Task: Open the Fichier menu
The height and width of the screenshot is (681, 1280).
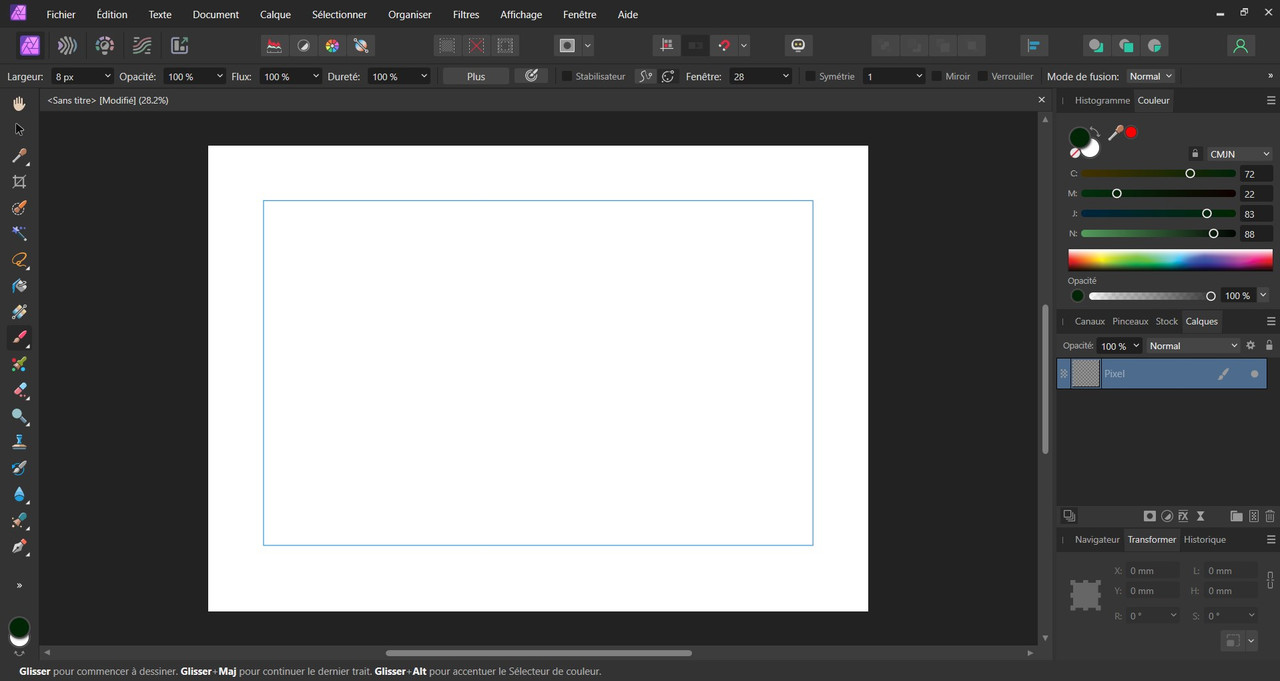Action: (61, 15)
